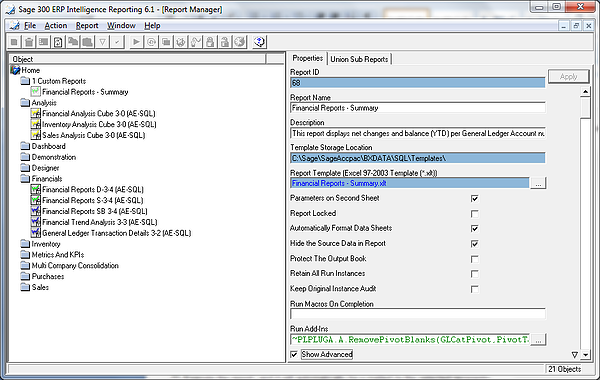Click the blue question mark Help icon
This screenshot has height=380, width=600.
259,42
